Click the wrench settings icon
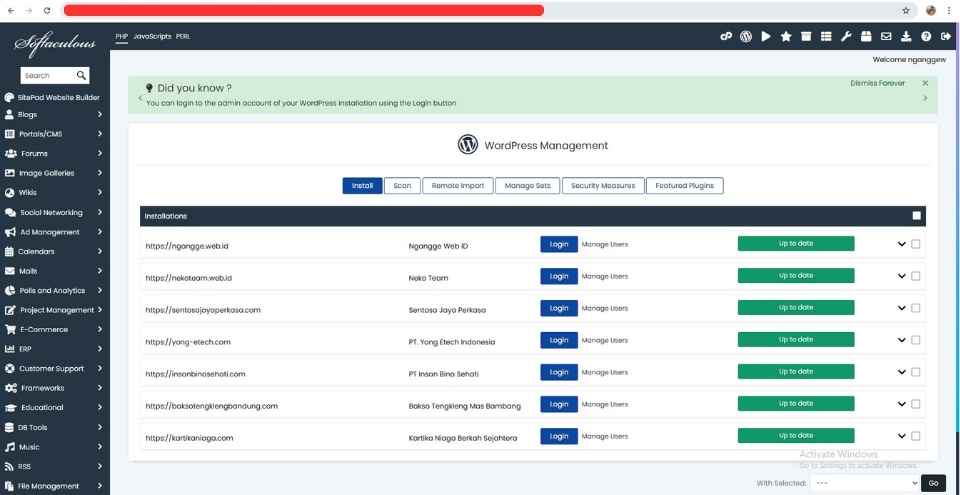 click(846, 37)
